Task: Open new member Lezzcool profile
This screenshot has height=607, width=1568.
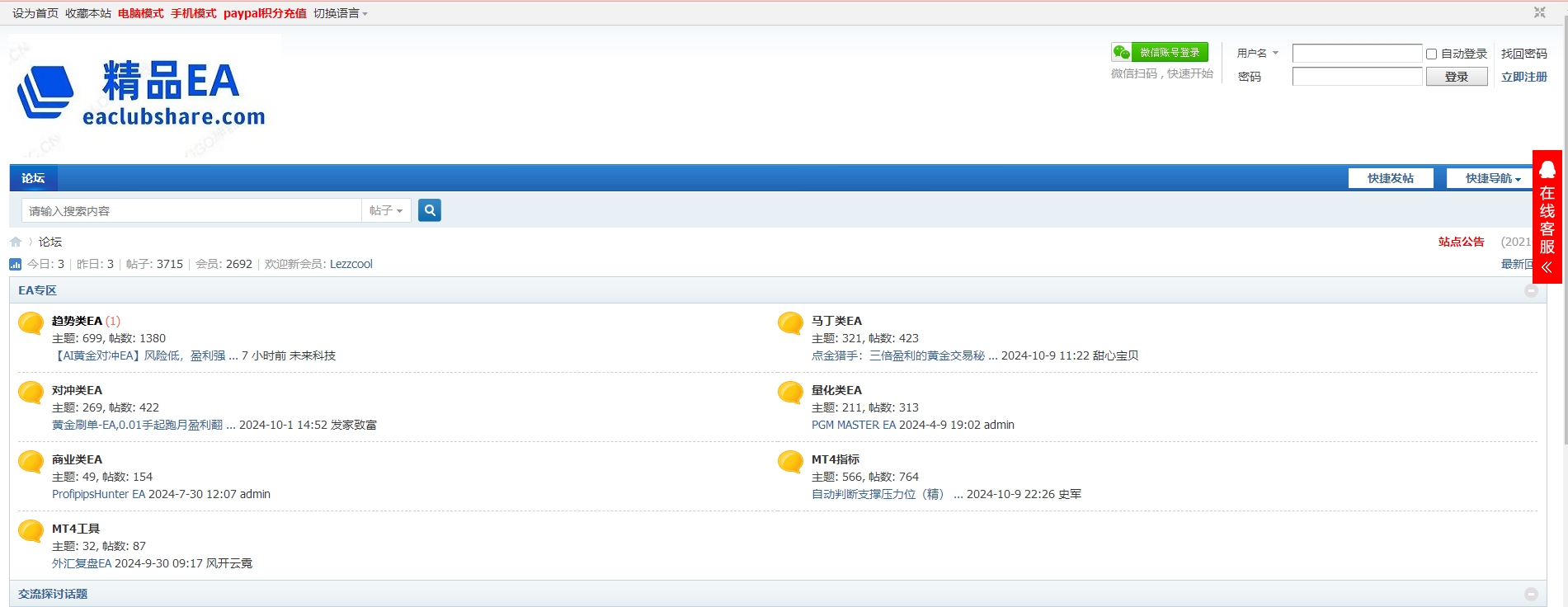Action: point(351,264)
